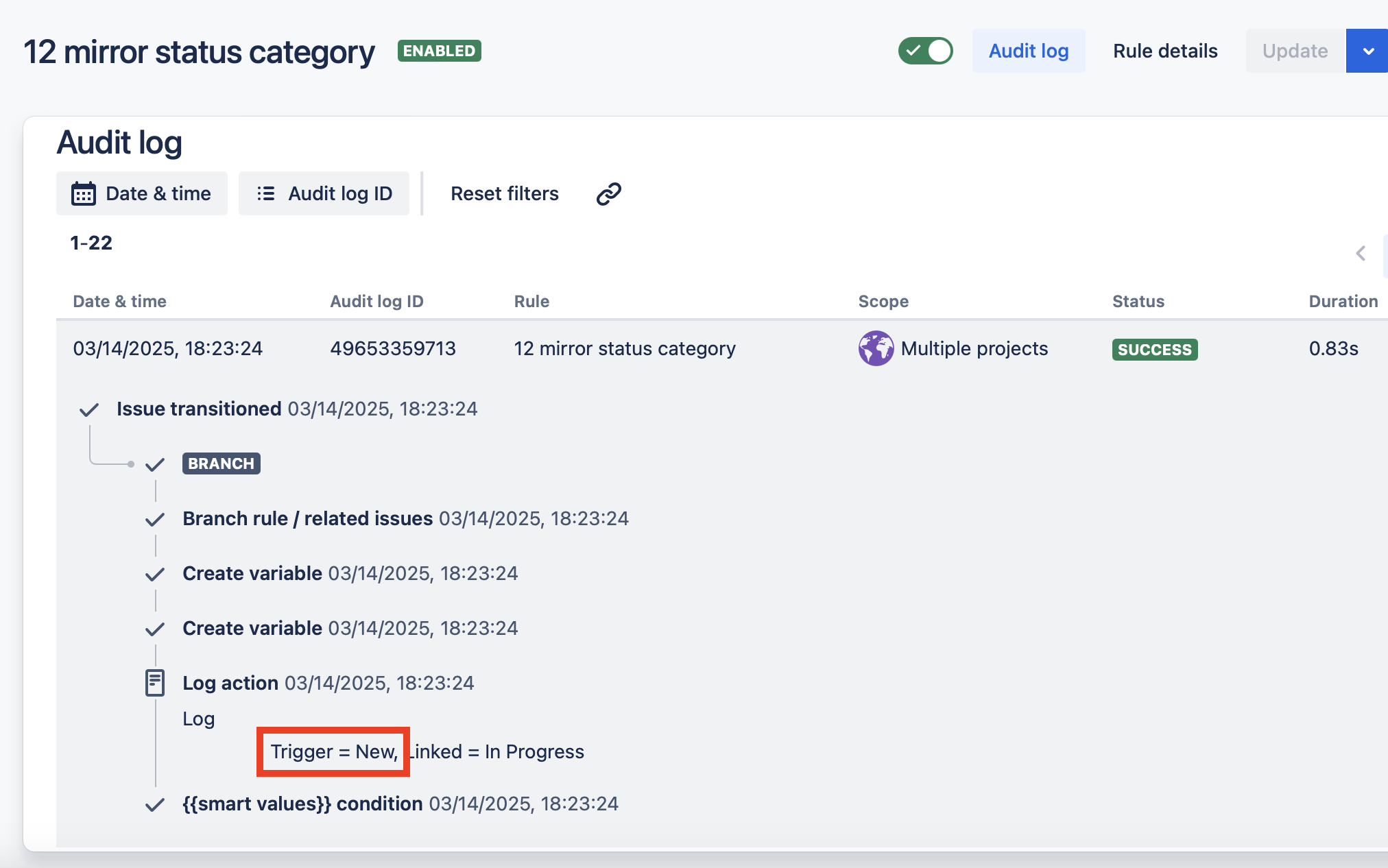1388x868 pixels.
Task: Toggle the rule enabled switch off
Action: [925, 51]
